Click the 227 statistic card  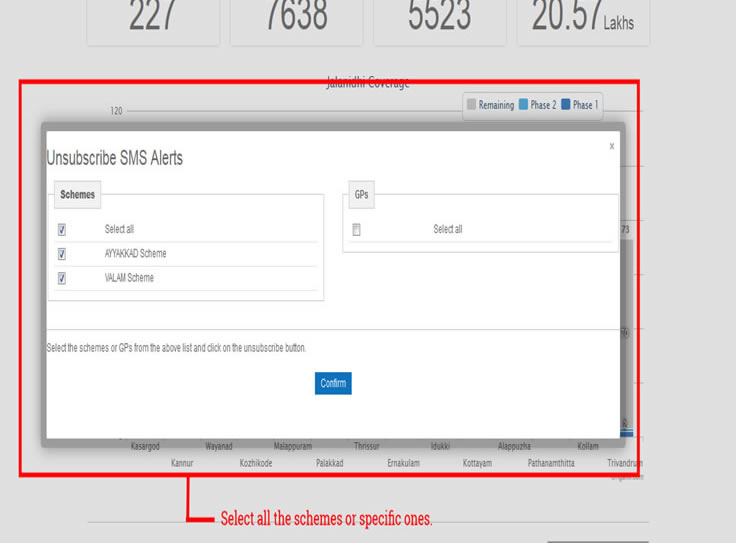click(x=152, y=20)
